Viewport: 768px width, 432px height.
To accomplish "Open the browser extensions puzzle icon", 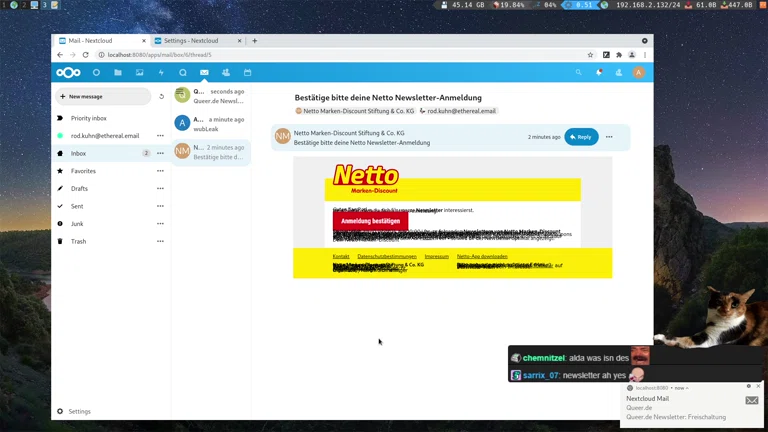I will (619, 55).
